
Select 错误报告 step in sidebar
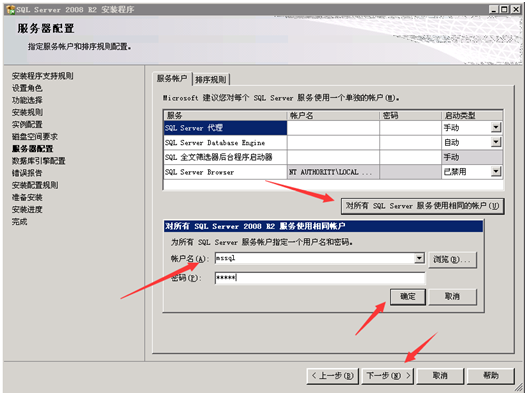click(x=27, y=173)
